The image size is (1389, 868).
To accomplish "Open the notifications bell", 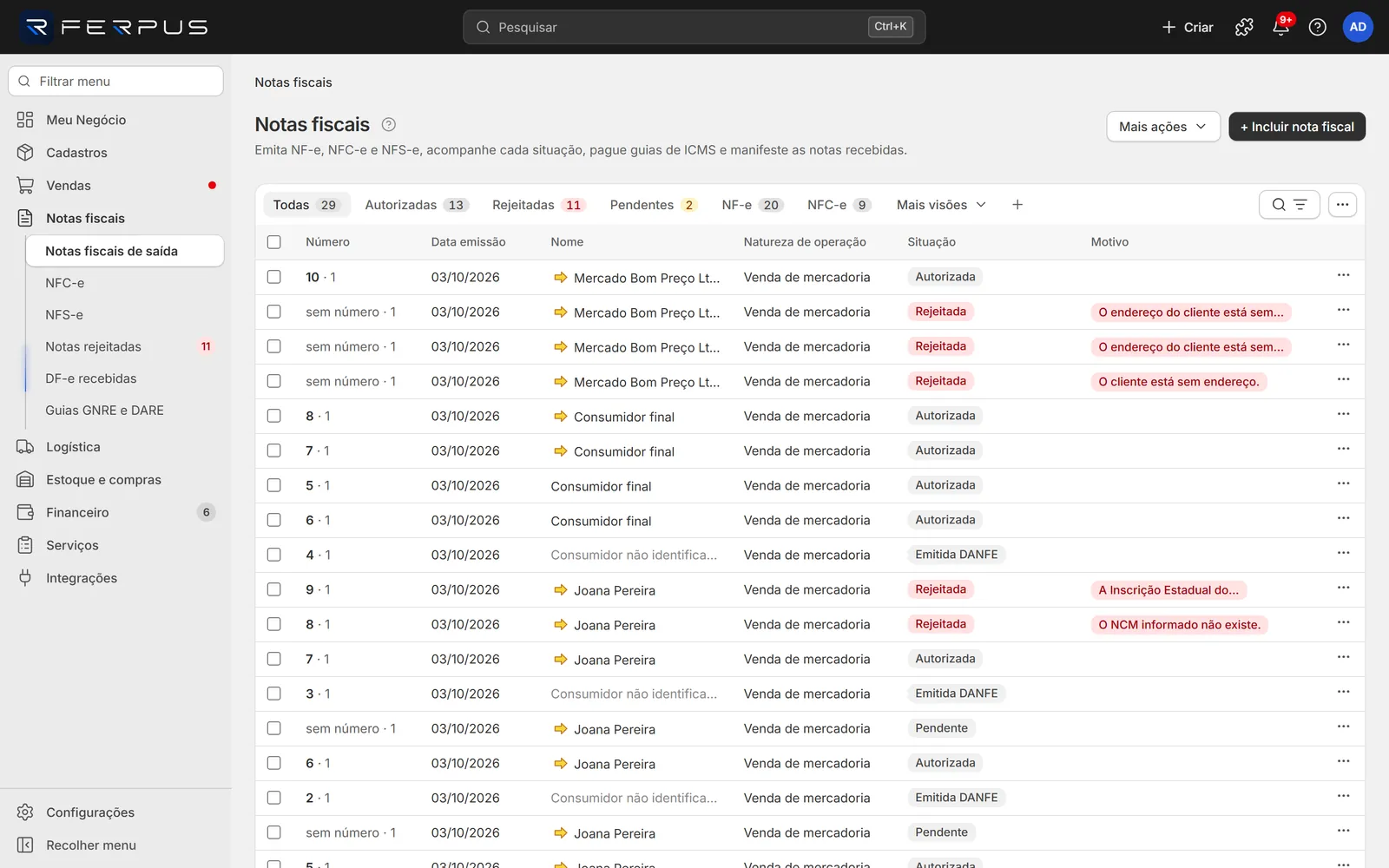I will [1280, 27].
